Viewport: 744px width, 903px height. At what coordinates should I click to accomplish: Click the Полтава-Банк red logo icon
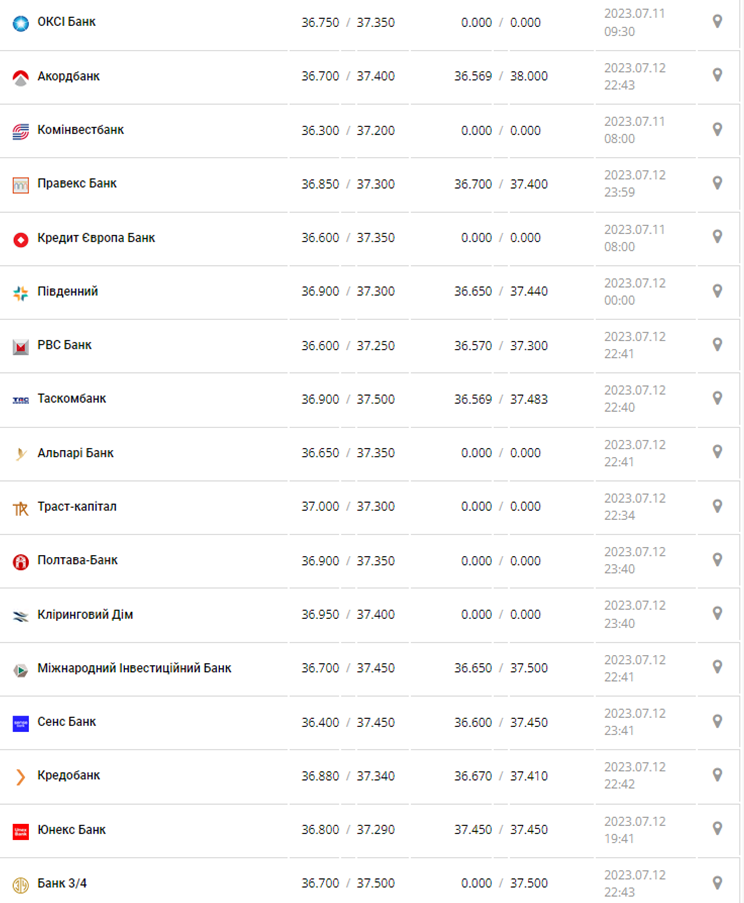(20, 561)
